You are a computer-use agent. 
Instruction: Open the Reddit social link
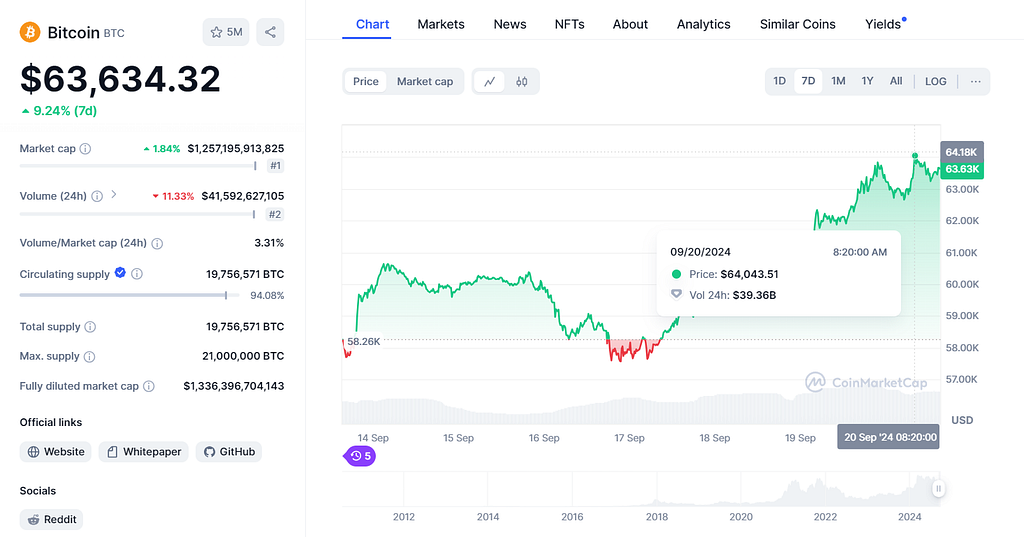pos(52,519)
